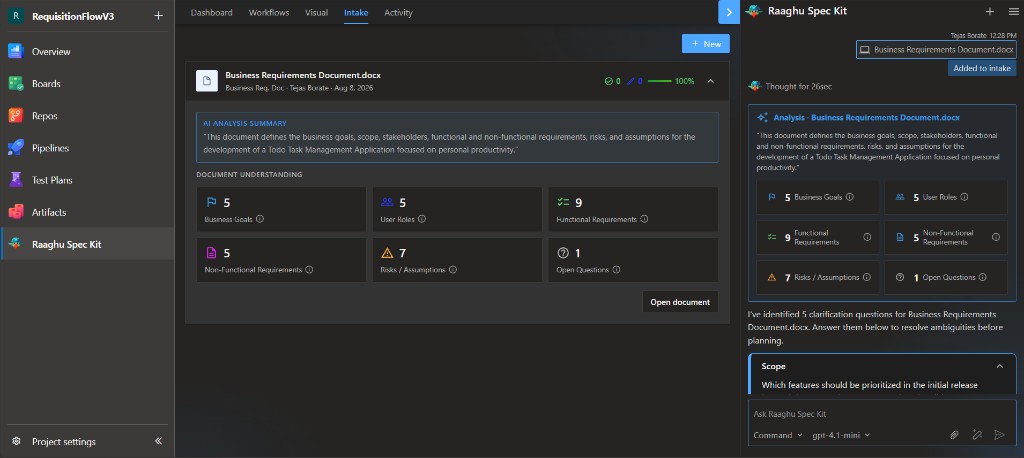Open the Overview section in sidebar
Viewport: 1024px width, 458px height.
tap(87, 52)
